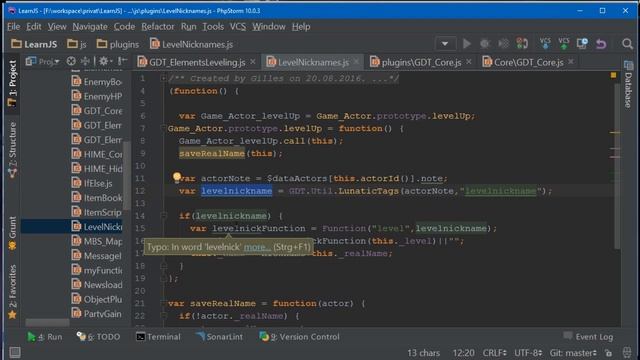This screenshot has width=640, height=360.
Task: Click the Debug bug icon
Action: coord(485,44)
